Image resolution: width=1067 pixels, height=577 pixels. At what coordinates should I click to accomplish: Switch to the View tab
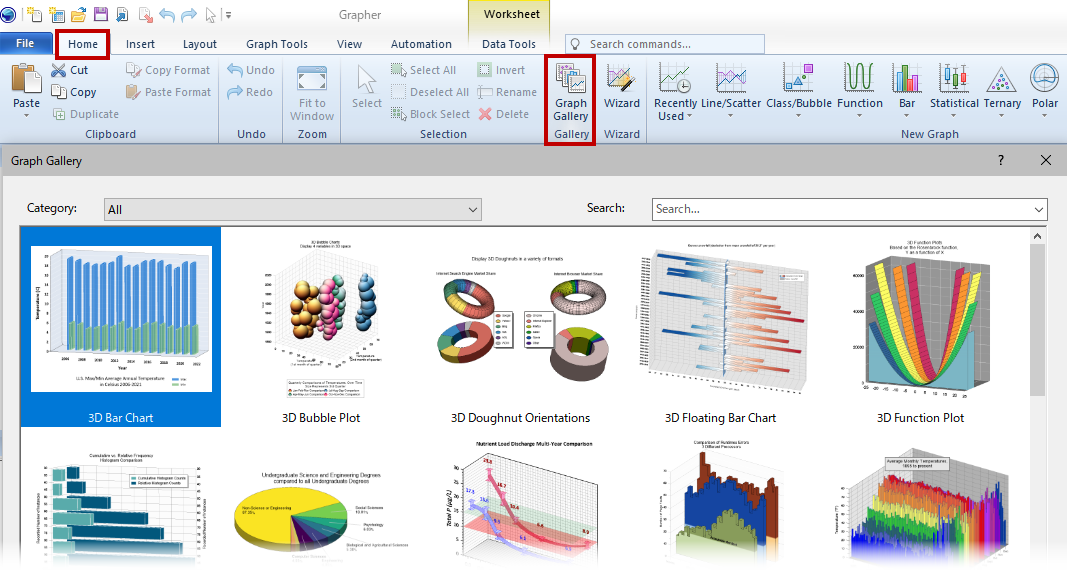point(349,44)
